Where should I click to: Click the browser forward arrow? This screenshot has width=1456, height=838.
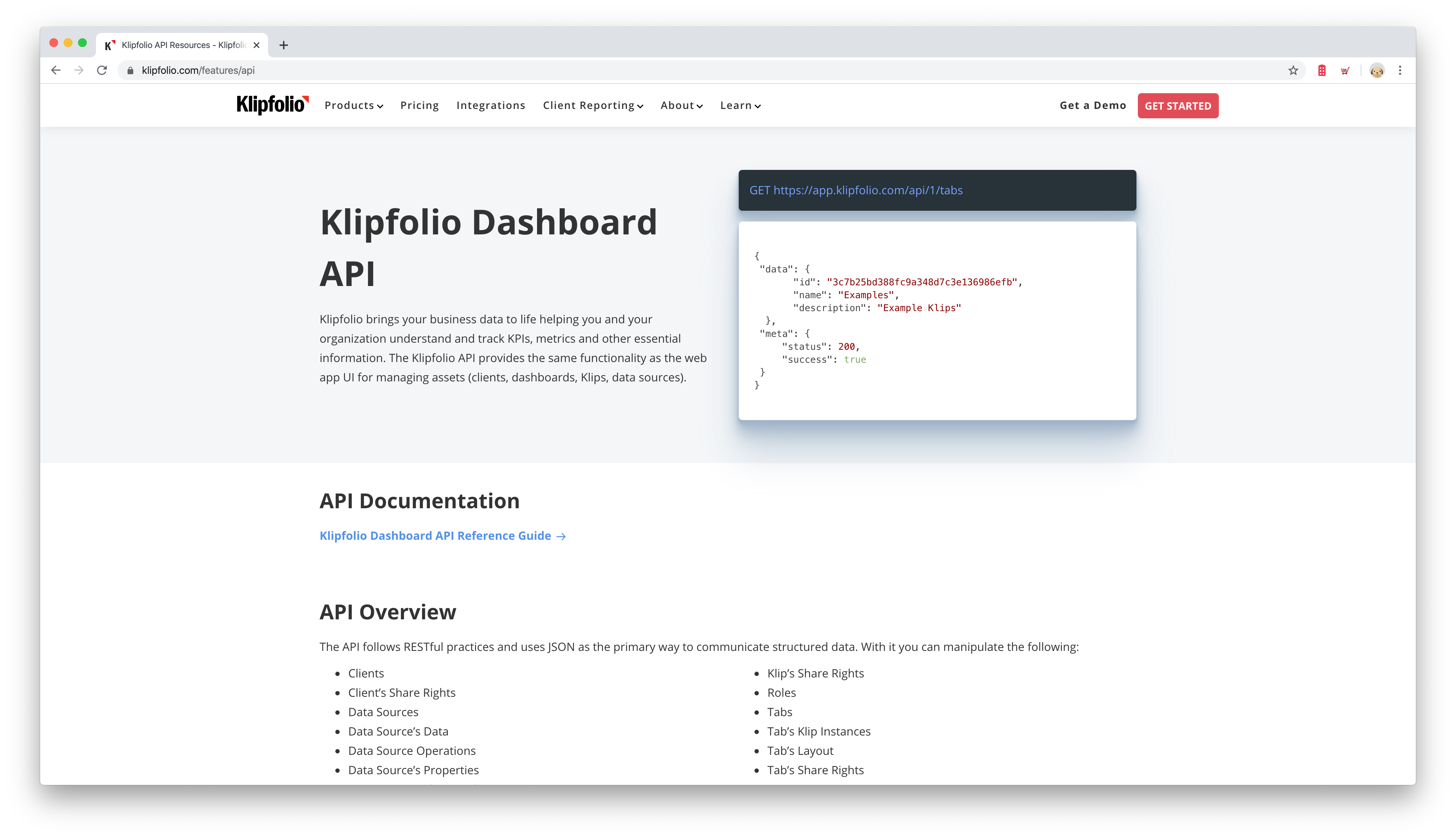(x=79, y=70)
